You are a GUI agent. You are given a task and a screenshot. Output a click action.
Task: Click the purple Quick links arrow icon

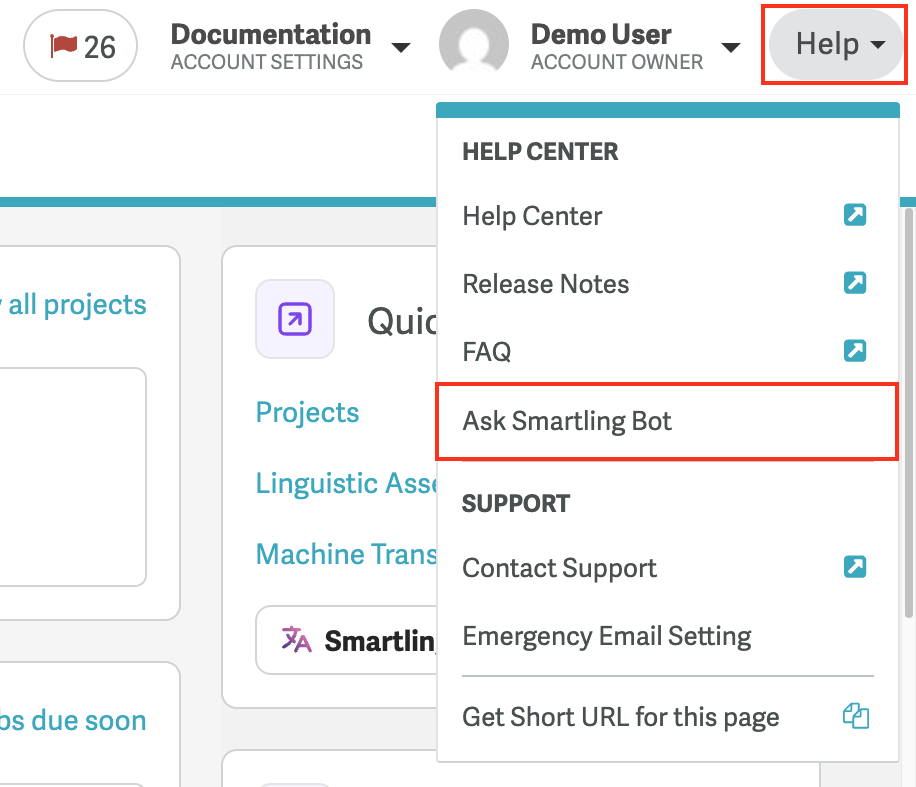(x=295, y=320)
